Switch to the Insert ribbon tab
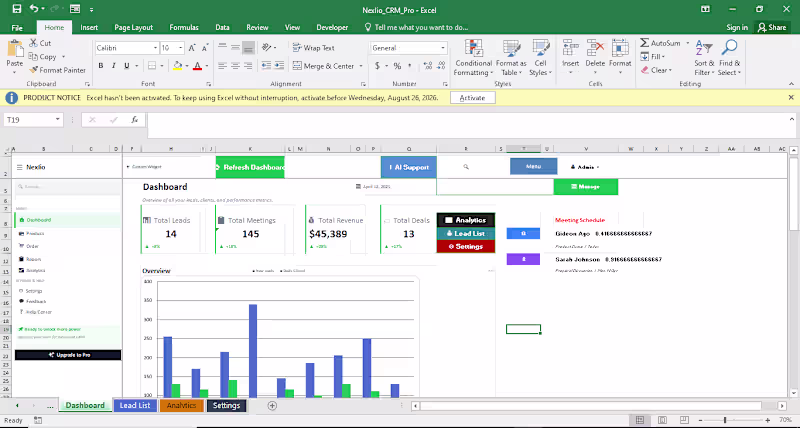This screenshot has height=428, width=800. click(89, 28)
